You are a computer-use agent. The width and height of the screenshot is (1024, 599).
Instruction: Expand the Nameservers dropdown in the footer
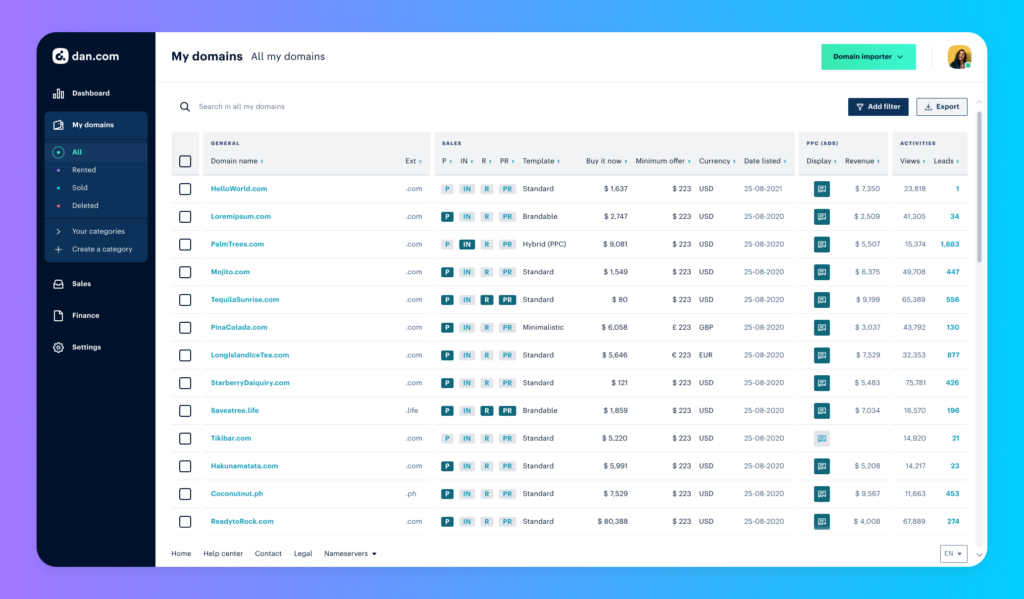348,553
